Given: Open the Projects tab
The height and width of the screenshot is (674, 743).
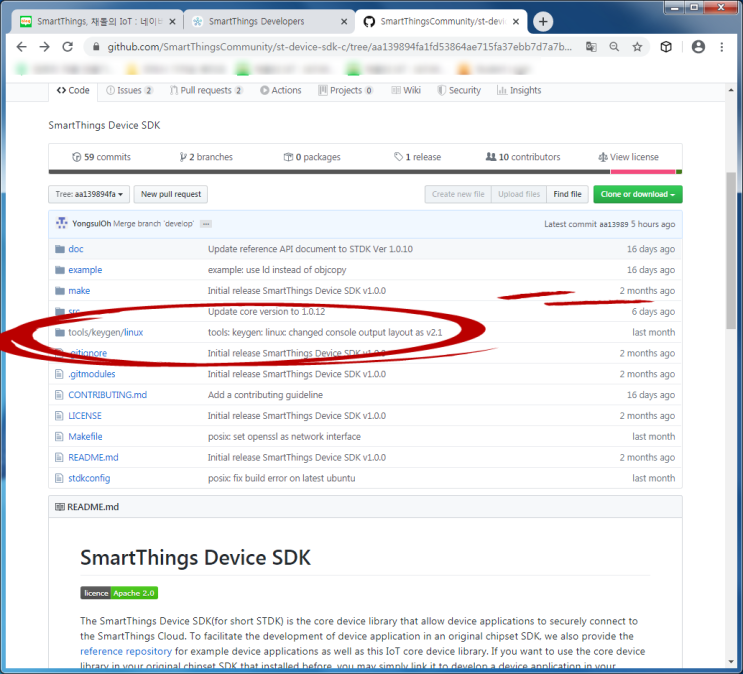Looking at the screenshot, I should pos(345,90).
